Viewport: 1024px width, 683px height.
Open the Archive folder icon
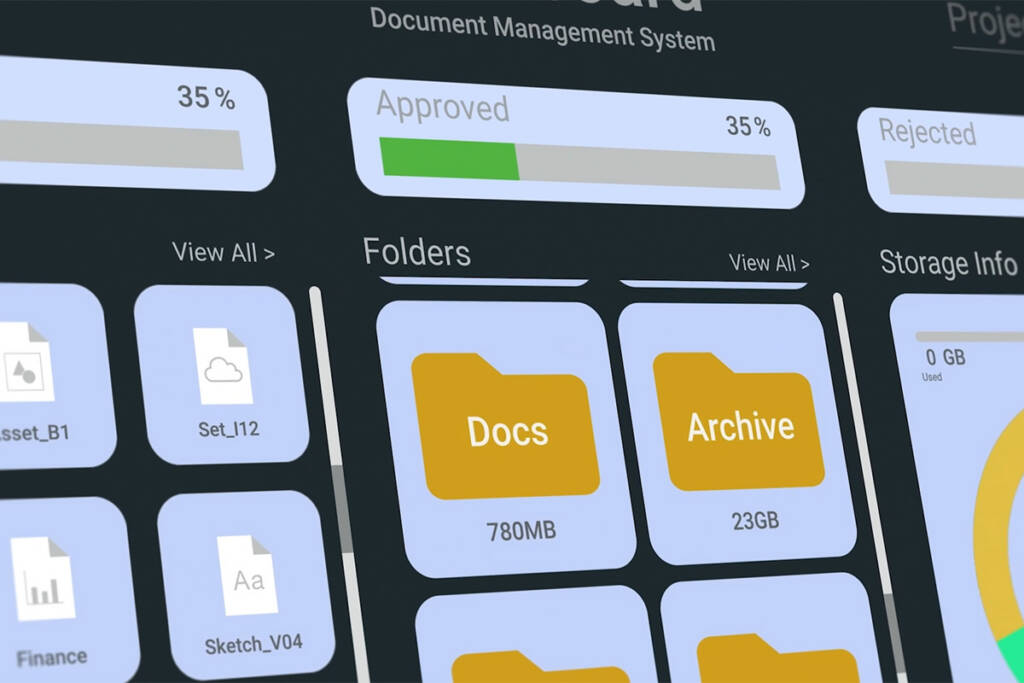(x=739, y=421)
